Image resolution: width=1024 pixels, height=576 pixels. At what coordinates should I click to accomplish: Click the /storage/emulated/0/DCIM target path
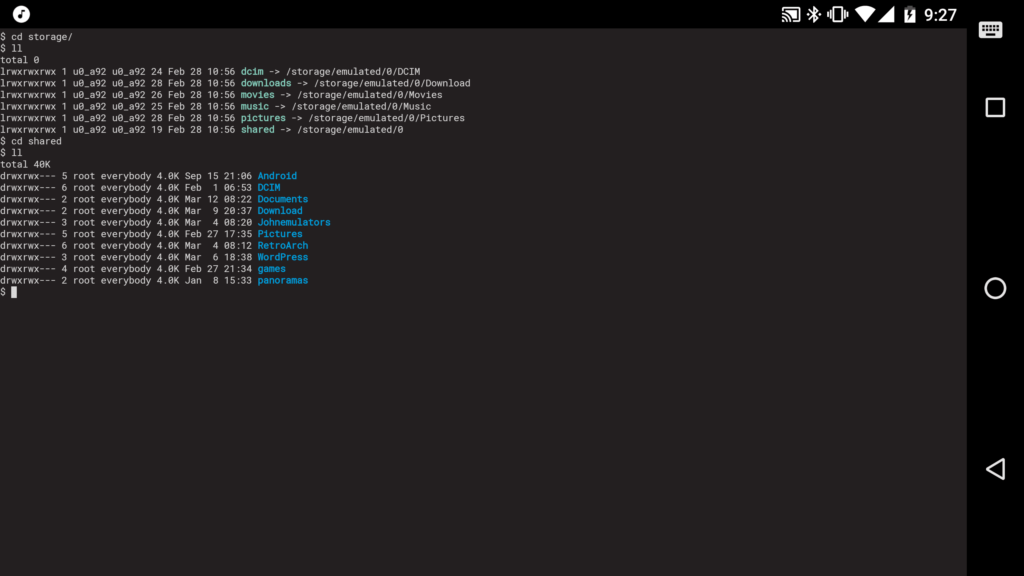353,72
